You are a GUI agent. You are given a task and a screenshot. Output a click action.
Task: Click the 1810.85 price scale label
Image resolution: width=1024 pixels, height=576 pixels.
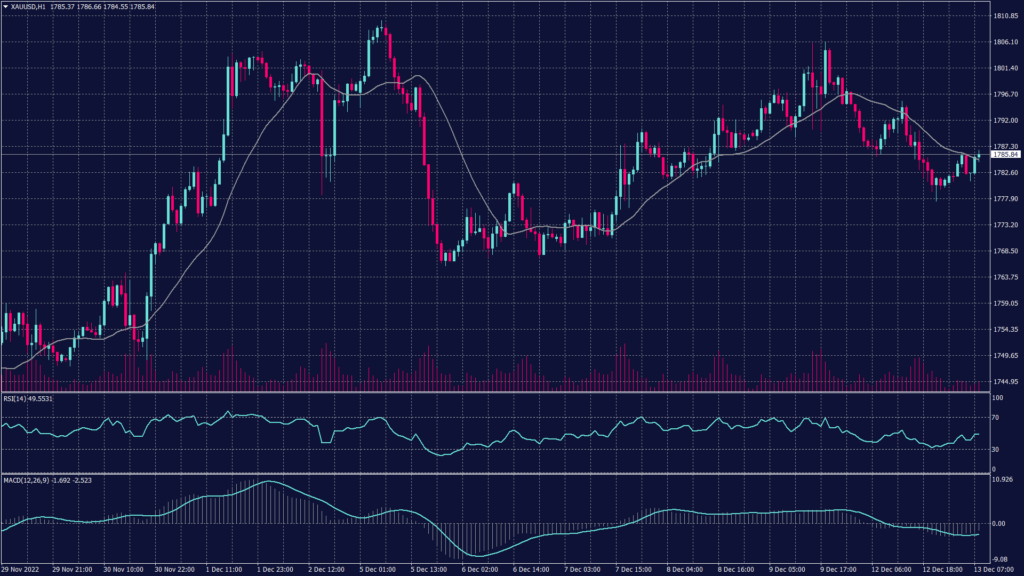1005,16
